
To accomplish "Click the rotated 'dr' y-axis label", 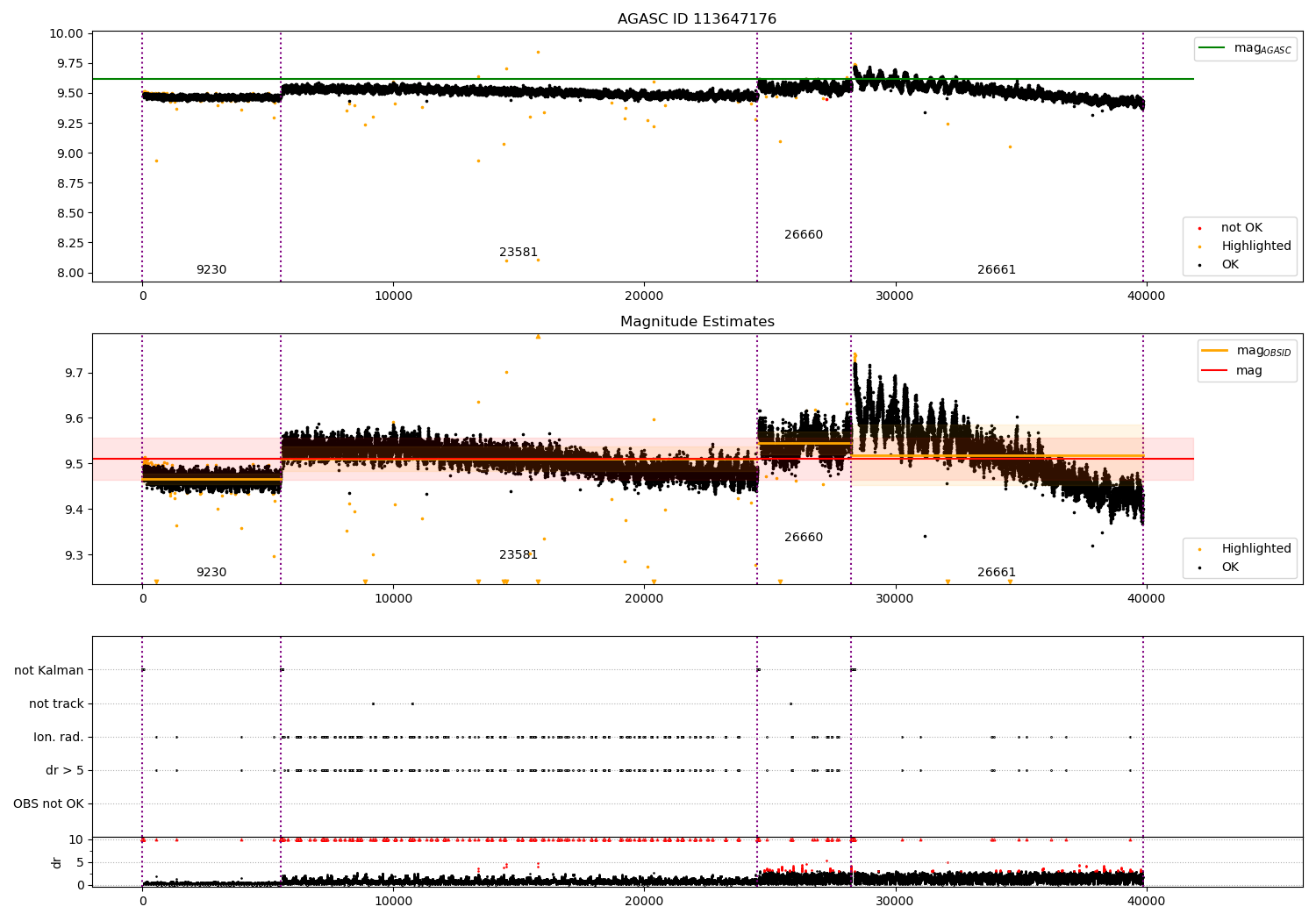I will (57, 862).
